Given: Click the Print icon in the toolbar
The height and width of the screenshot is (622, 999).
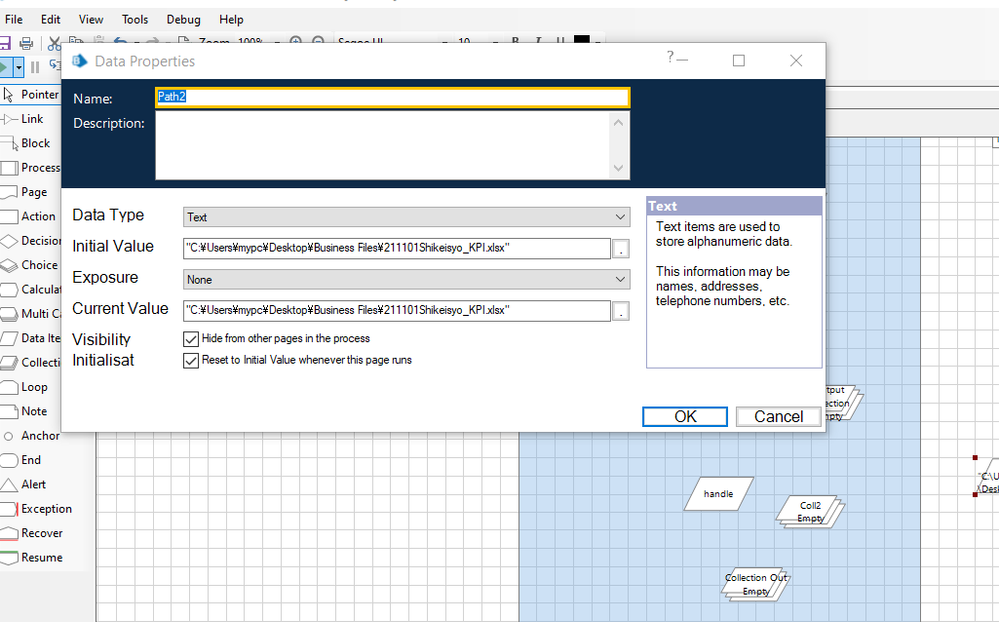Looking at the screenshot, I should tap(27, 43).
